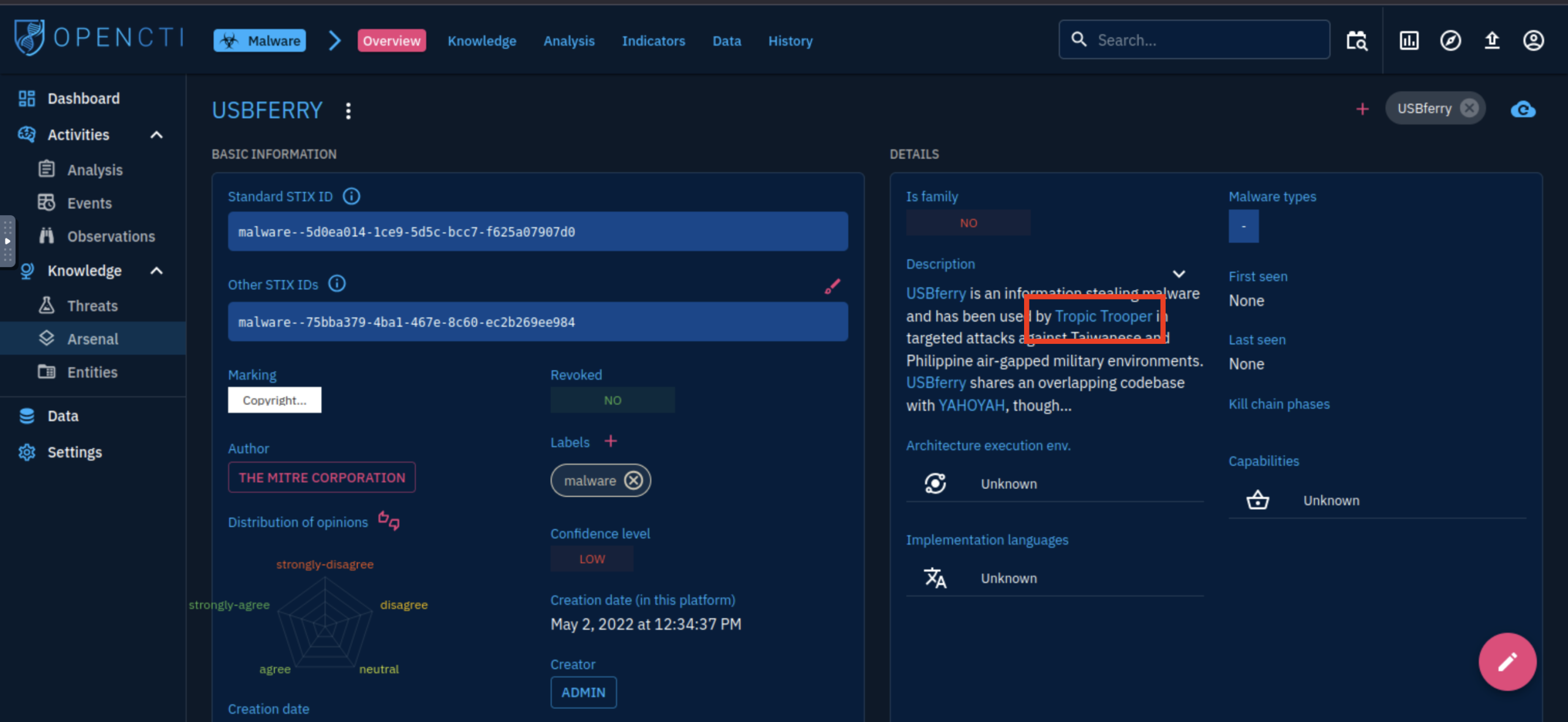Image resolution: width=1568 pixels, height=722 pixels.
Task: Open the investigate compass icon
Action: coord(1450,40)
